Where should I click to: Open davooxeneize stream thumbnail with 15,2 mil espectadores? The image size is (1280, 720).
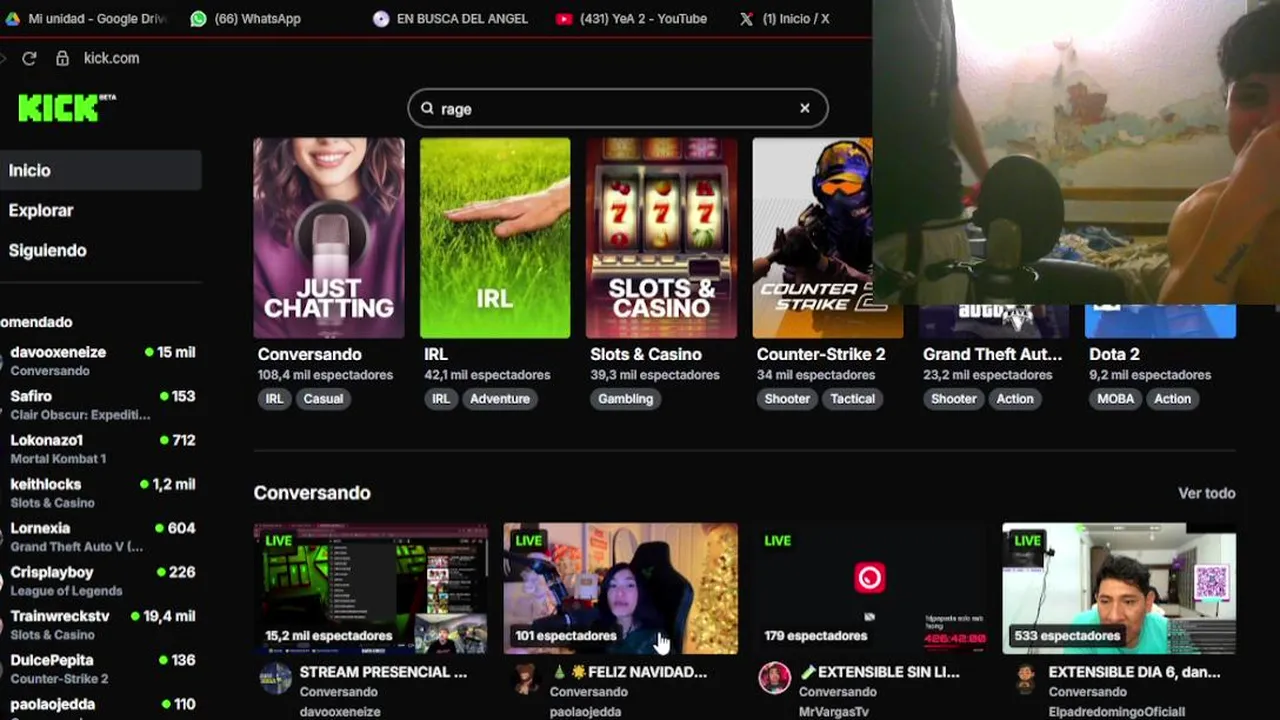tap(371, 588)
